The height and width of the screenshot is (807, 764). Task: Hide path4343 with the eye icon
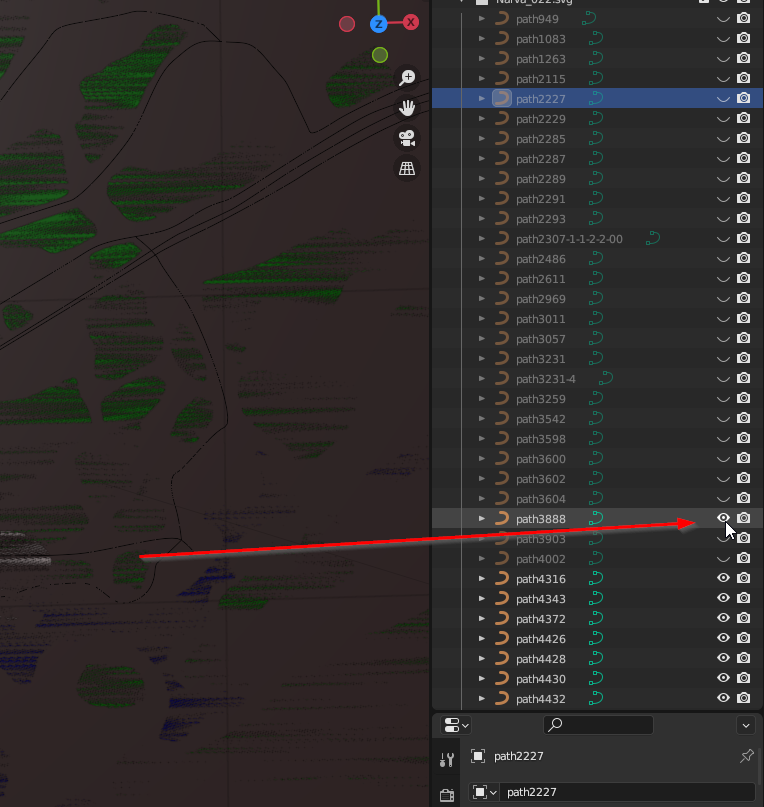coord(723,598)
